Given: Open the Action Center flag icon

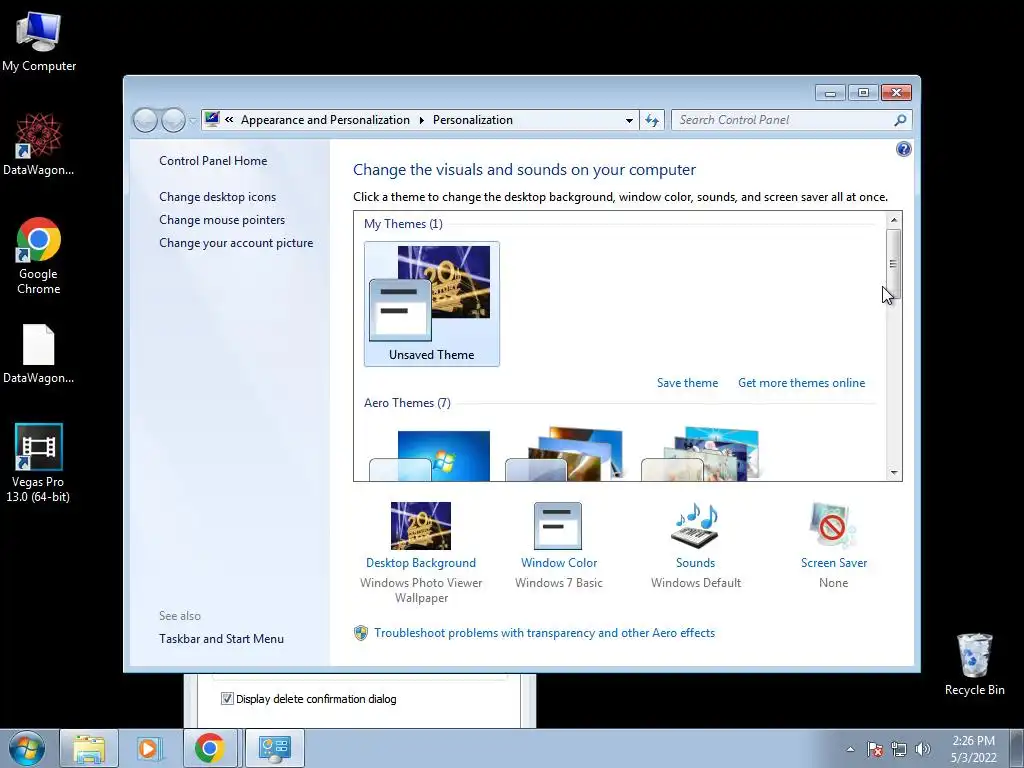Looking at the screenshot, I should (x=874, y=749).
